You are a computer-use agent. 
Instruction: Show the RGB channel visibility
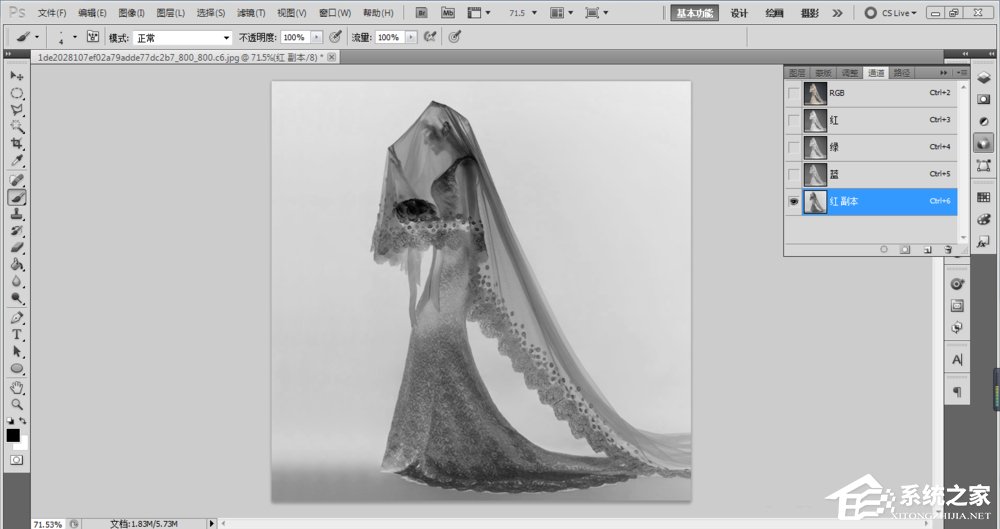tap(794, 93)
